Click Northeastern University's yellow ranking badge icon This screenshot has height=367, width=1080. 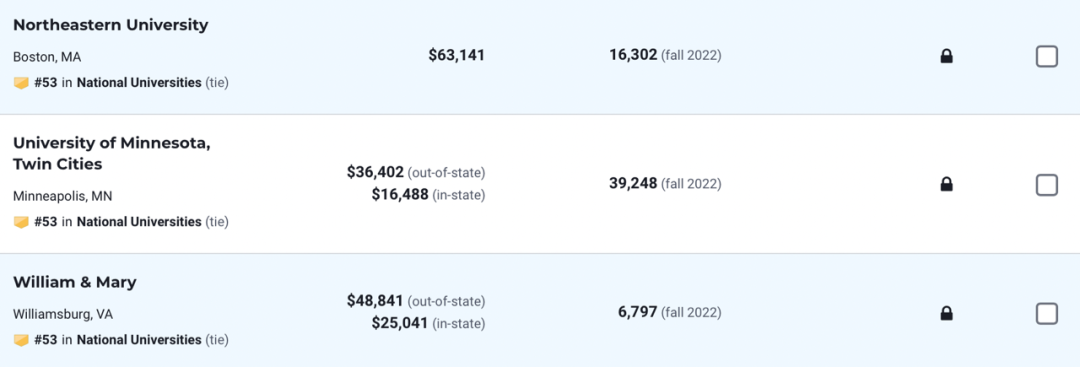tap(21, 83)
